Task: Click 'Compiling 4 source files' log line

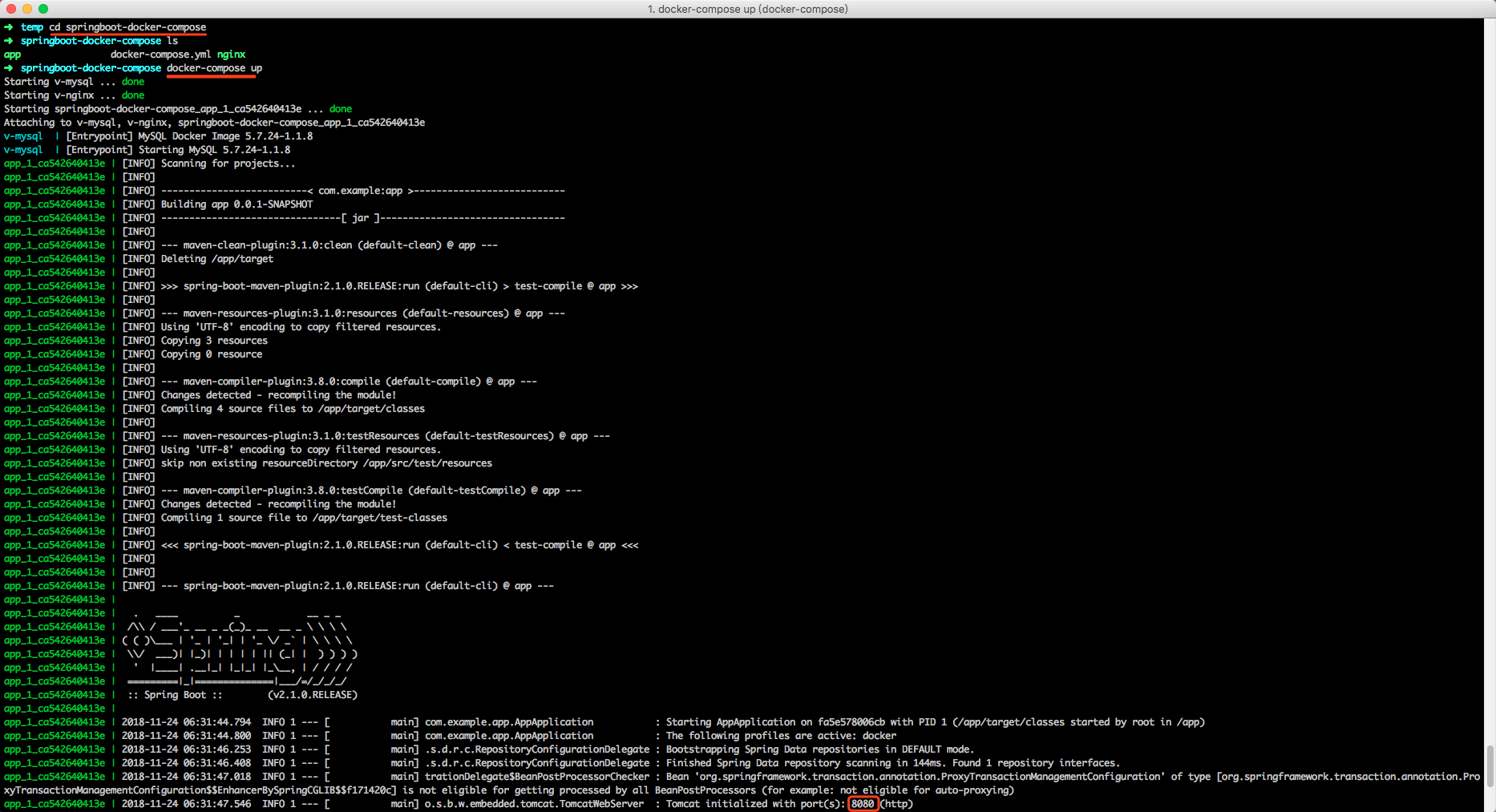Action: click(x=293, y=409)
